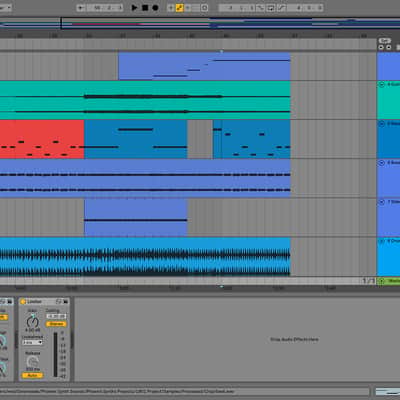This screenshot has width=400, height=400.
Task: Click the arrangement position field
Action: 105,8
